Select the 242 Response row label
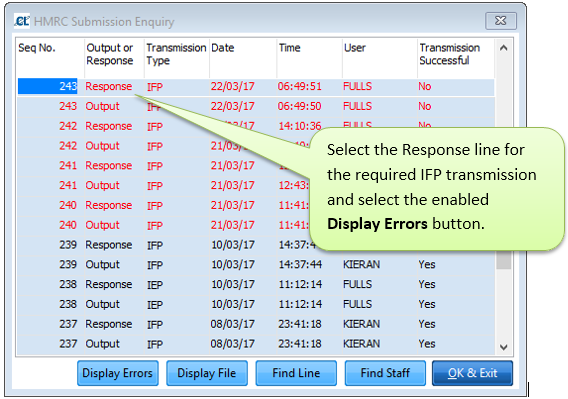 (109, 126)
